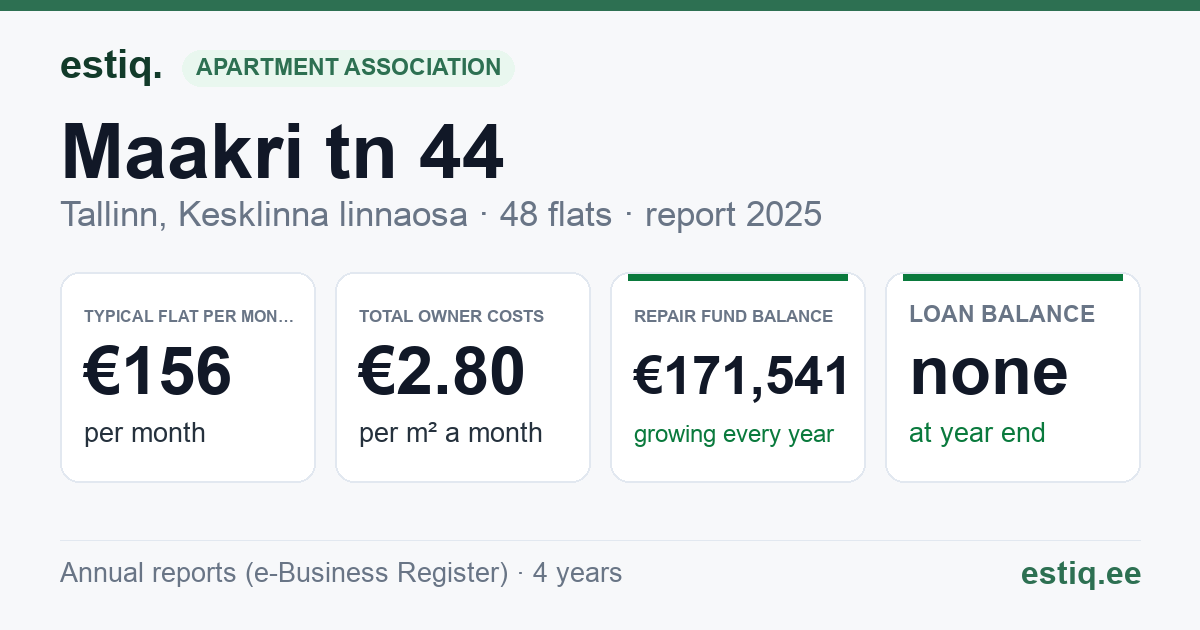Screen dimensions: 1200x630
Task: Click the LOAN BALANCE label
Action: (1002, 314)
